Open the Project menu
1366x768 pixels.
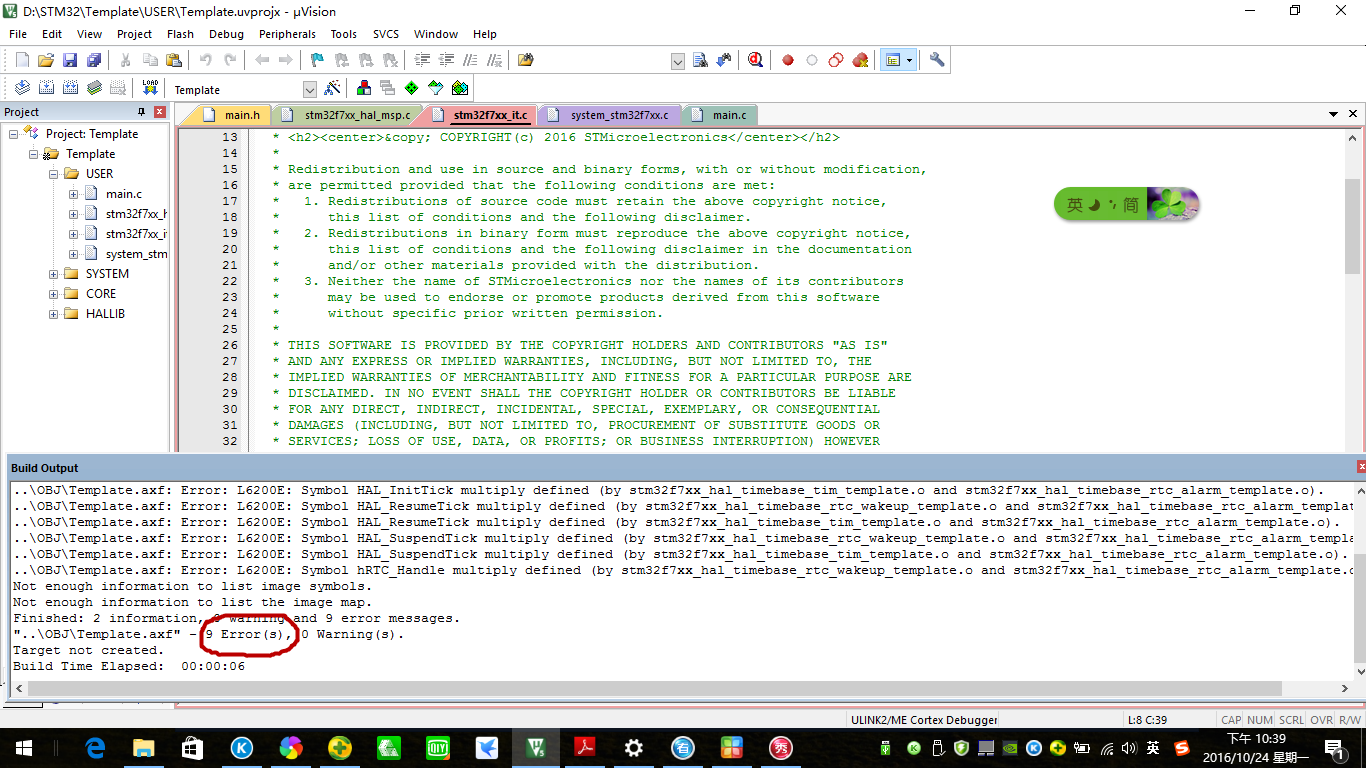pos(134,34)
